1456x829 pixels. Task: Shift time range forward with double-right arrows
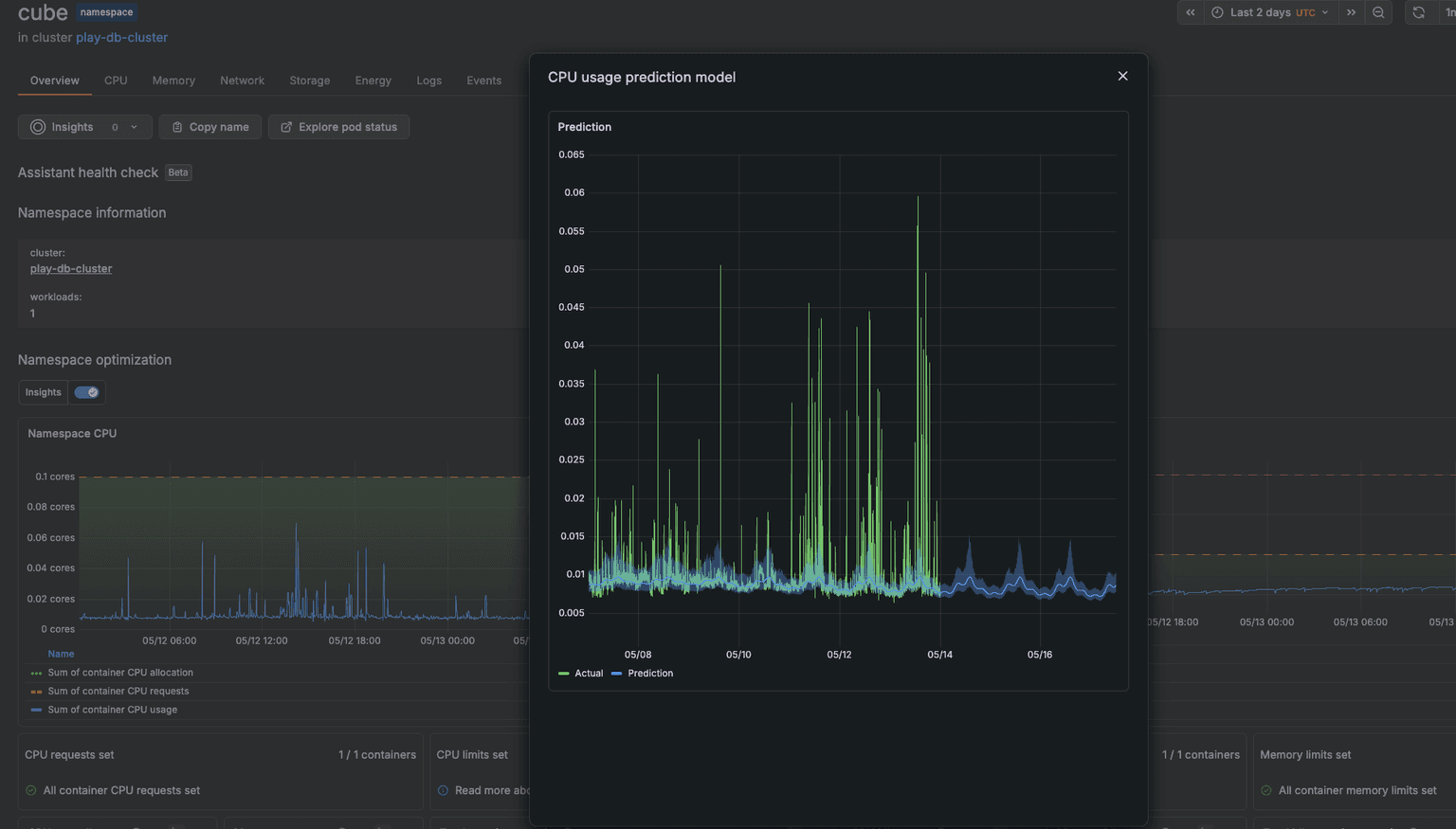[1352, 12]
